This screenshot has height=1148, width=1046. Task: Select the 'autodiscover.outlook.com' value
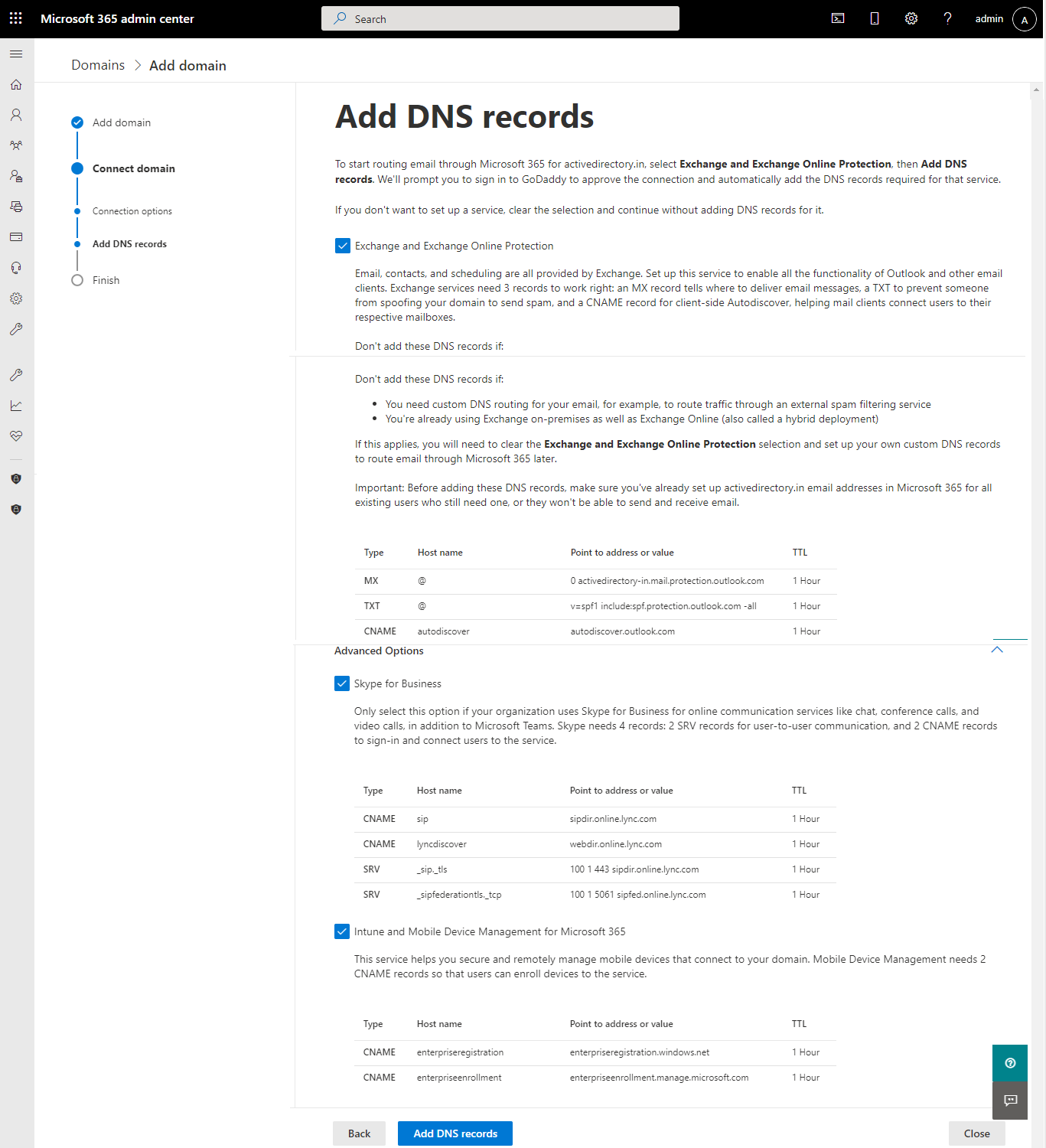[x=622, y=631]
